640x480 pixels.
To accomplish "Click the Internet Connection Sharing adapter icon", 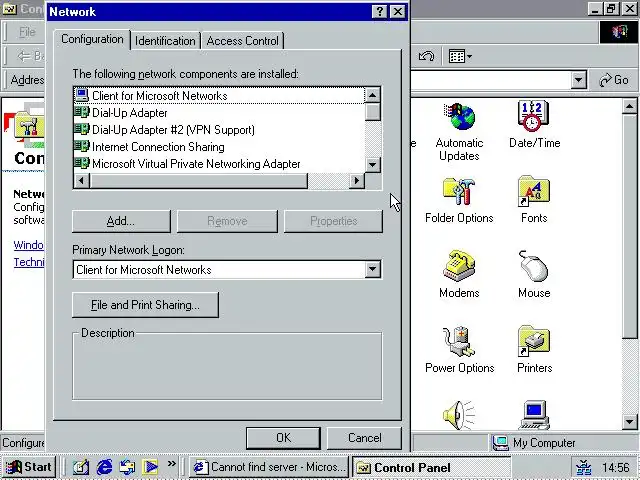I will click(x=82, y=146).
